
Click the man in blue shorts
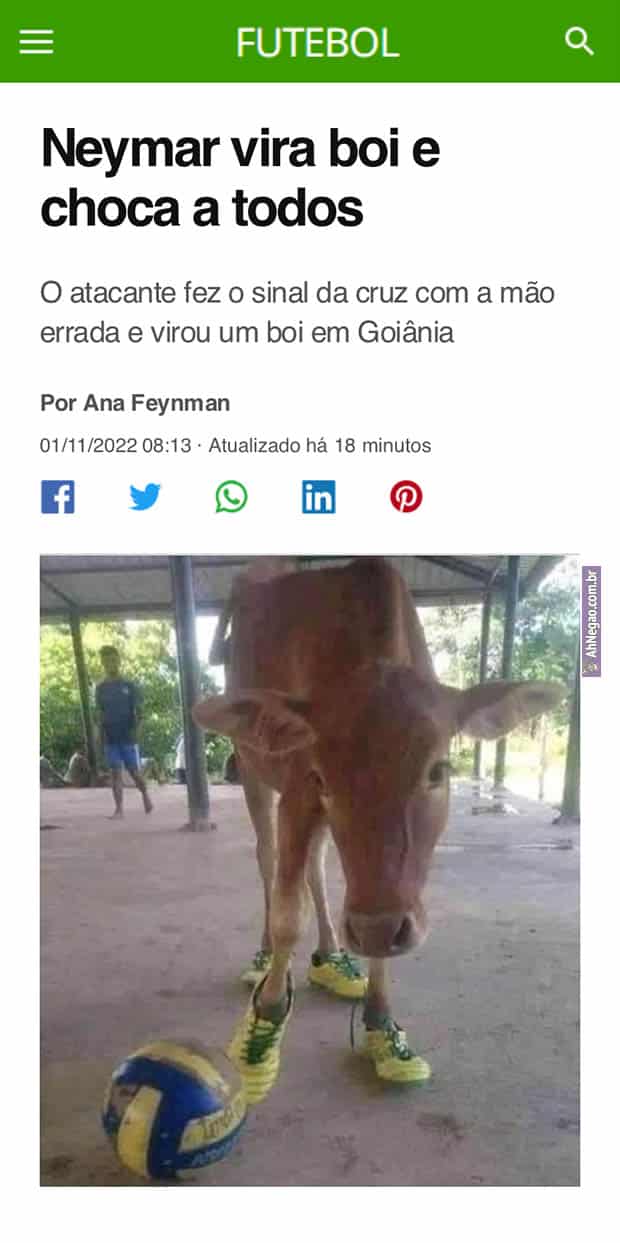pos(121,730)
